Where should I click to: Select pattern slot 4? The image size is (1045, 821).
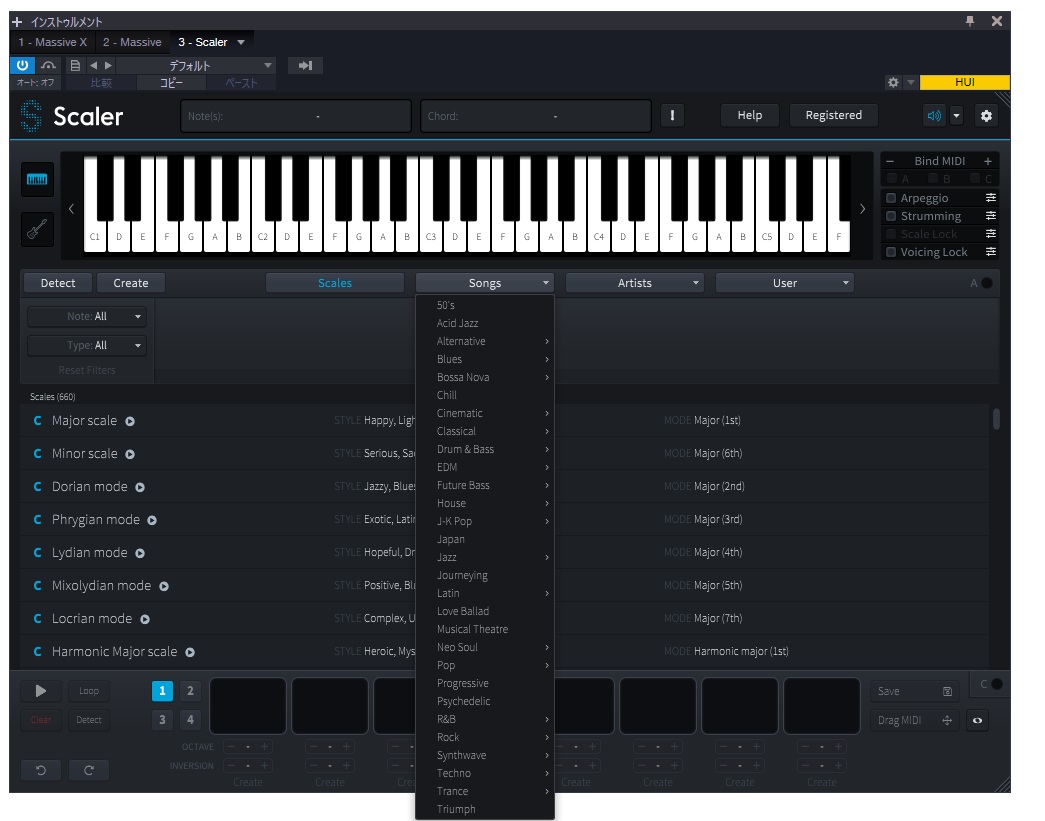coord(190,720)
